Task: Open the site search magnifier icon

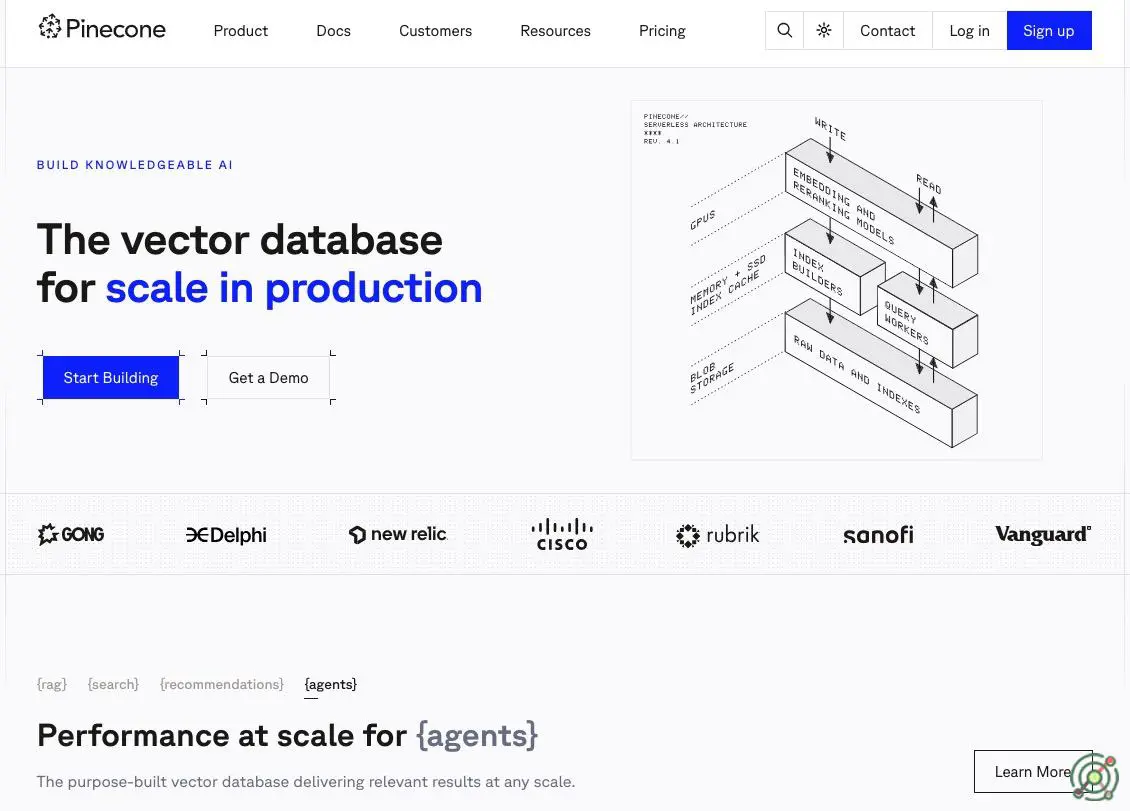Action: [x=785, y=30]
